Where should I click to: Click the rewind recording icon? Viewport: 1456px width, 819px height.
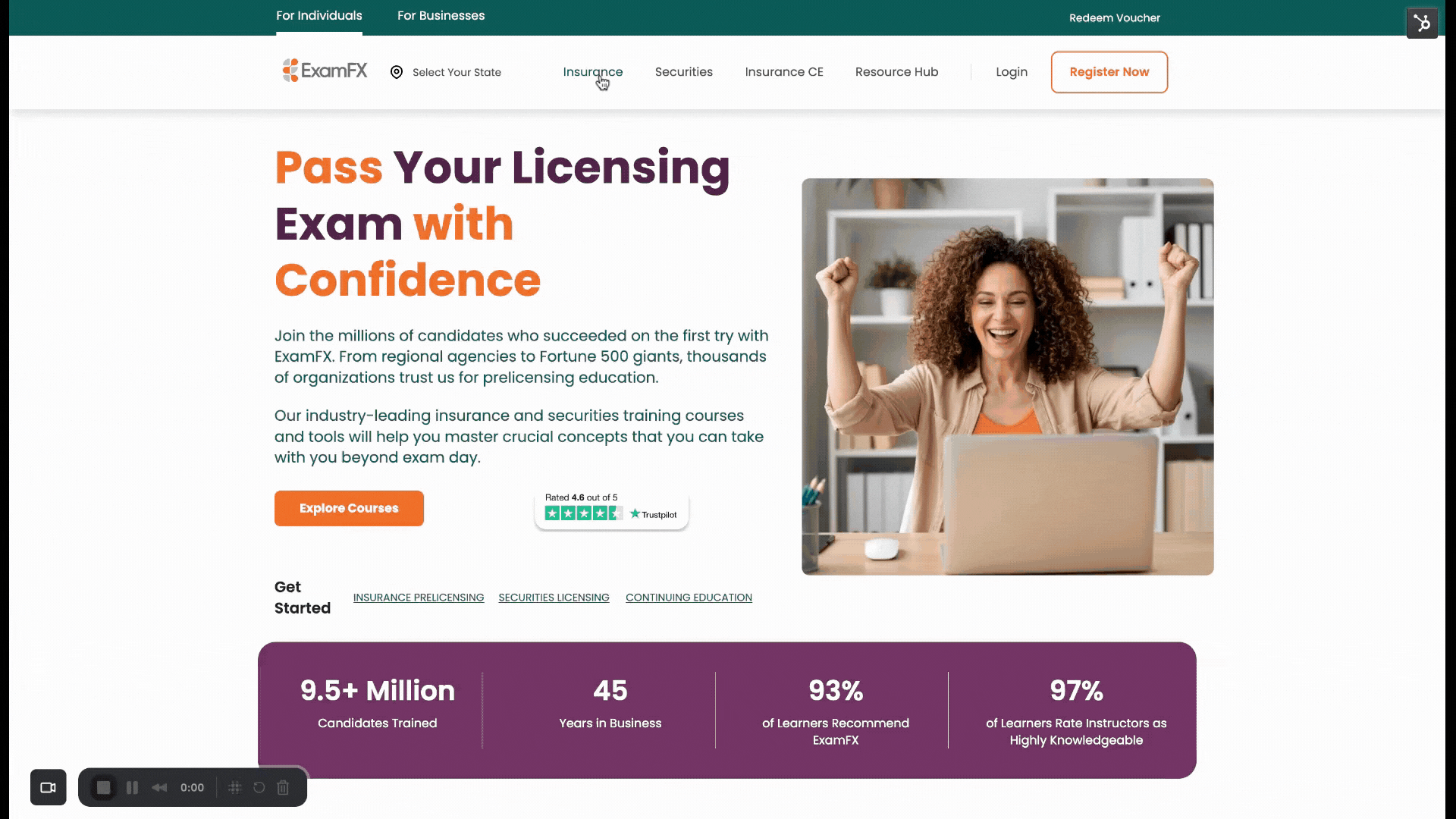pos(159,787)
